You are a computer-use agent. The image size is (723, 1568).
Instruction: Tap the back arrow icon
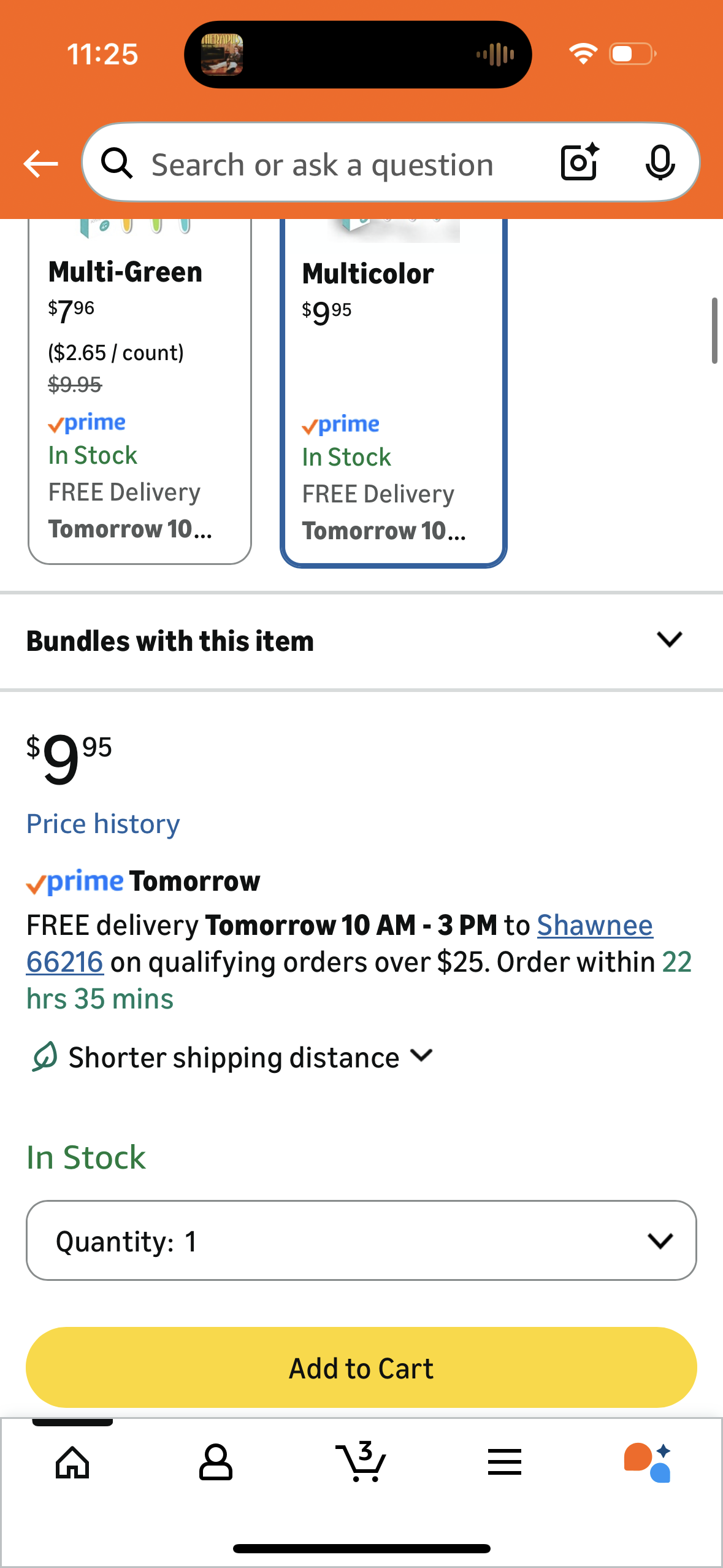[x=40, y=164]
